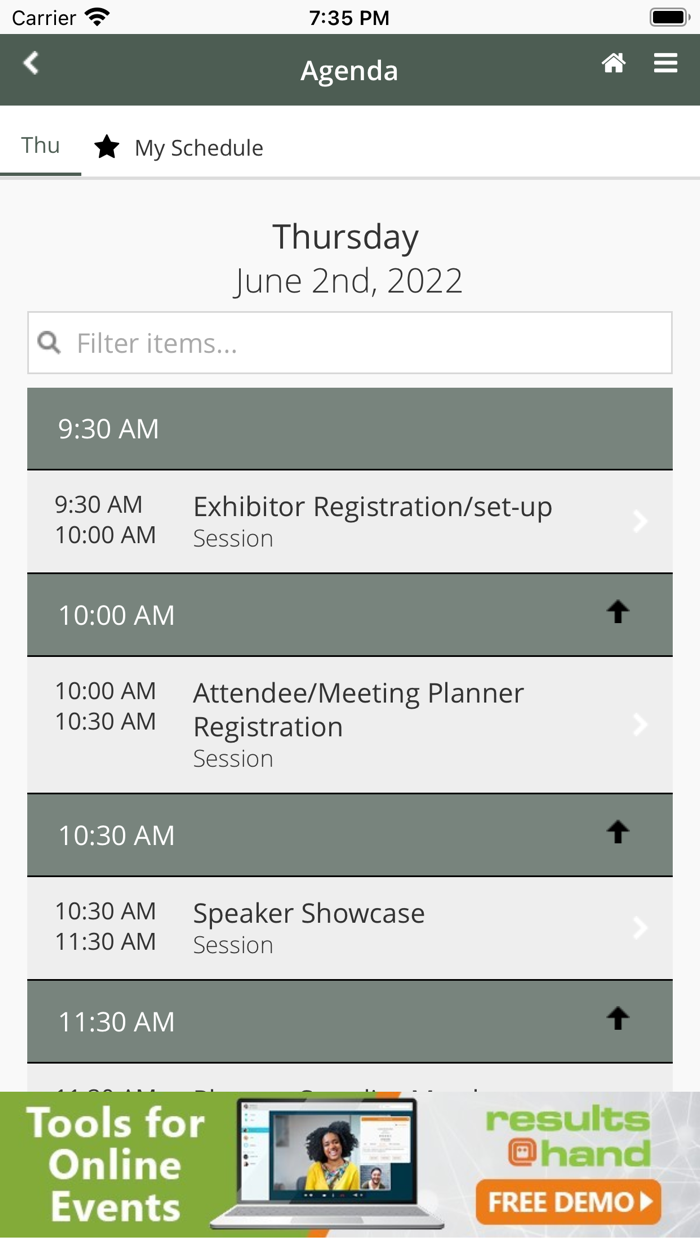Expand the Speaker Showcase session chevron

640,927
